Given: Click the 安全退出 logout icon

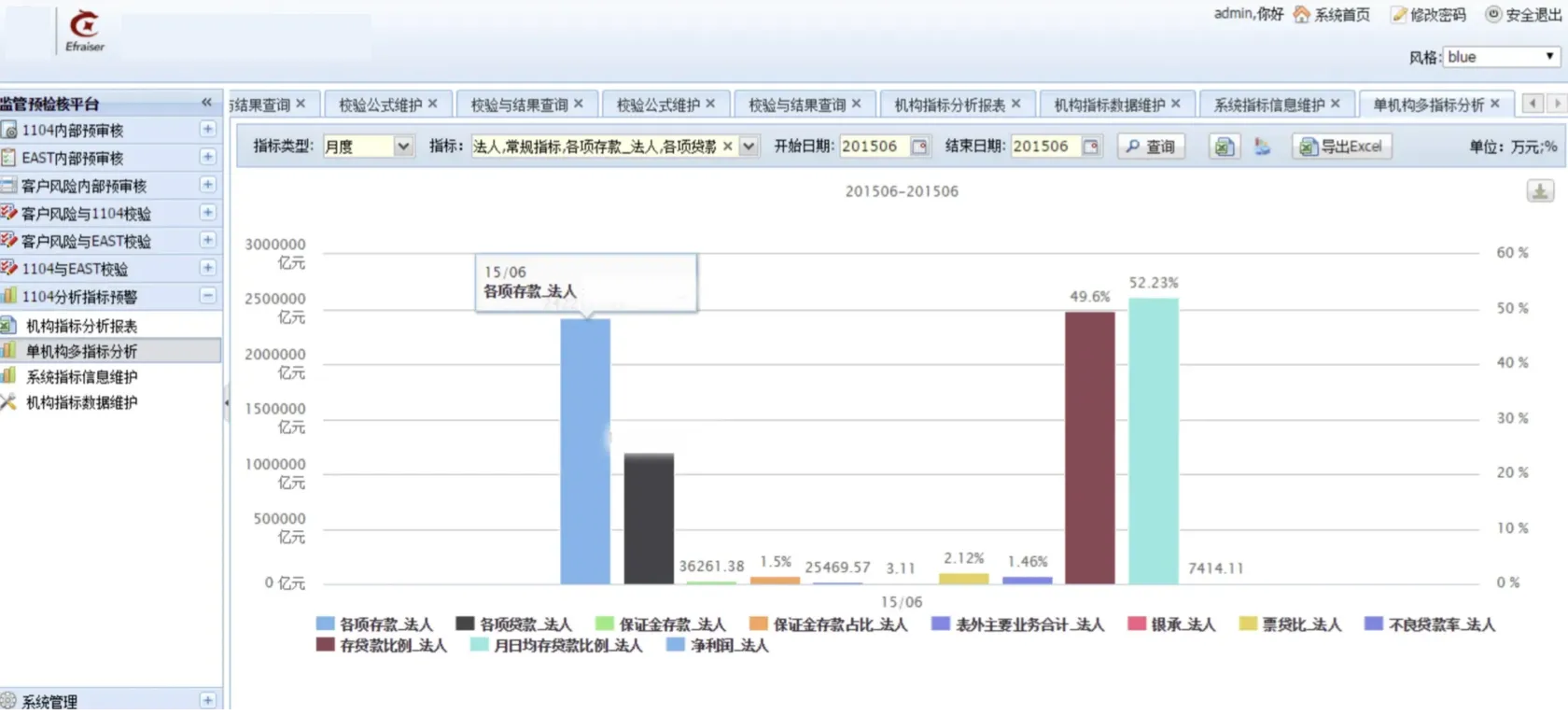Looking at the screenshot, I should [1493, 15].
